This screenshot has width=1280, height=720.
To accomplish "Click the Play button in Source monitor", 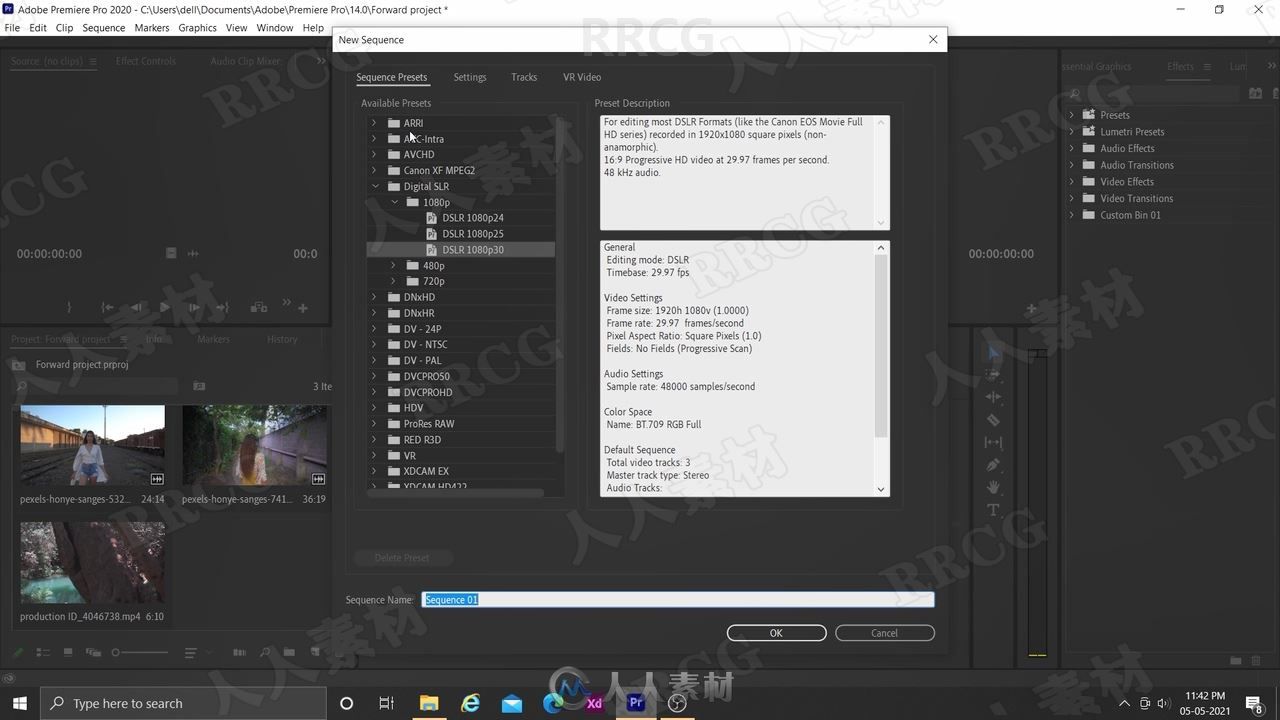I will coord(165,307).
